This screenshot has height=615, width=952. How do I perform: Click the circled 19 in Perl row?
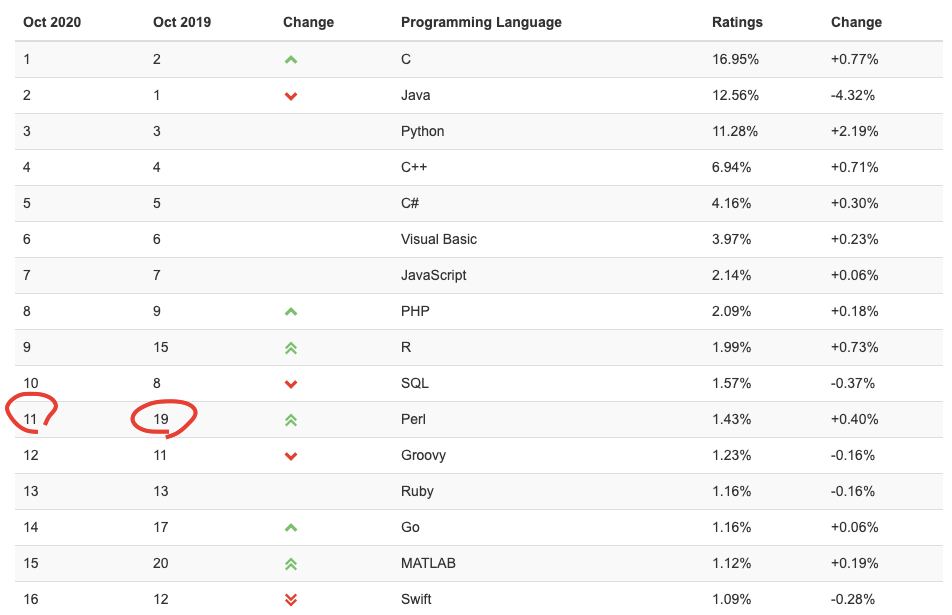point(161,419)
